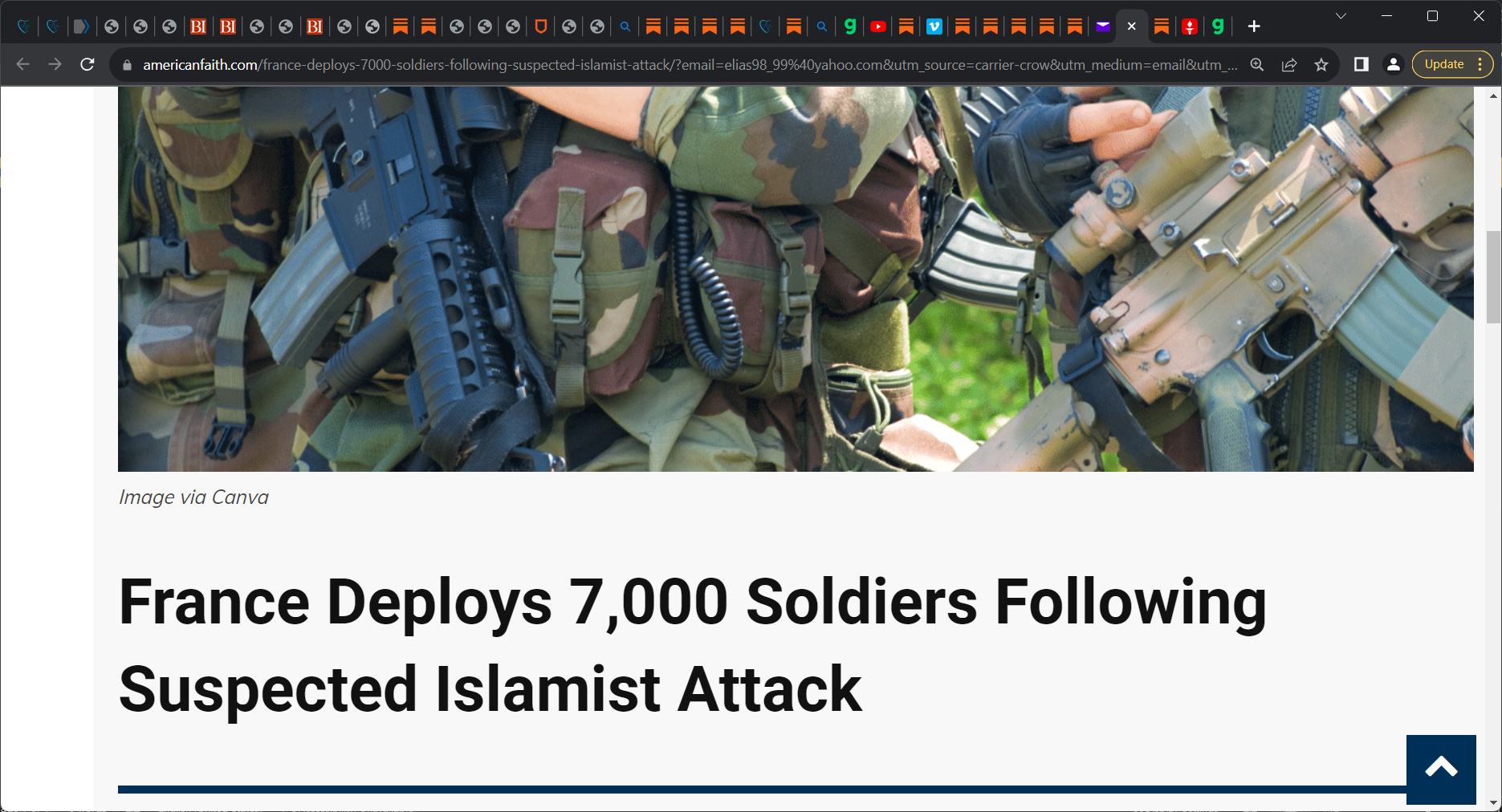Switch to the YouTube tab
The width and height of the screenshot is (1502, 812).
878,26
